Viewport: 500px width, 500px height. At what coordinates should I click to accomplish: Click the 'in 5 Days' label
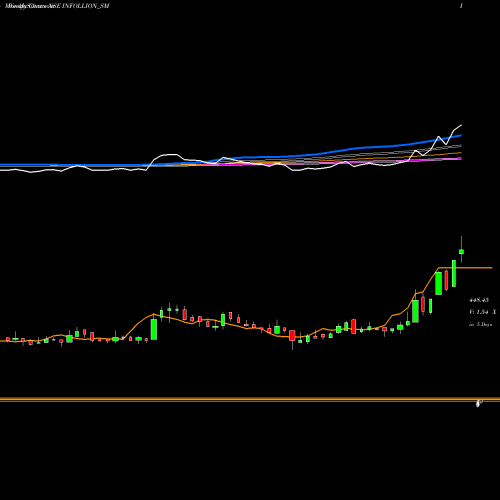[480, 324]
